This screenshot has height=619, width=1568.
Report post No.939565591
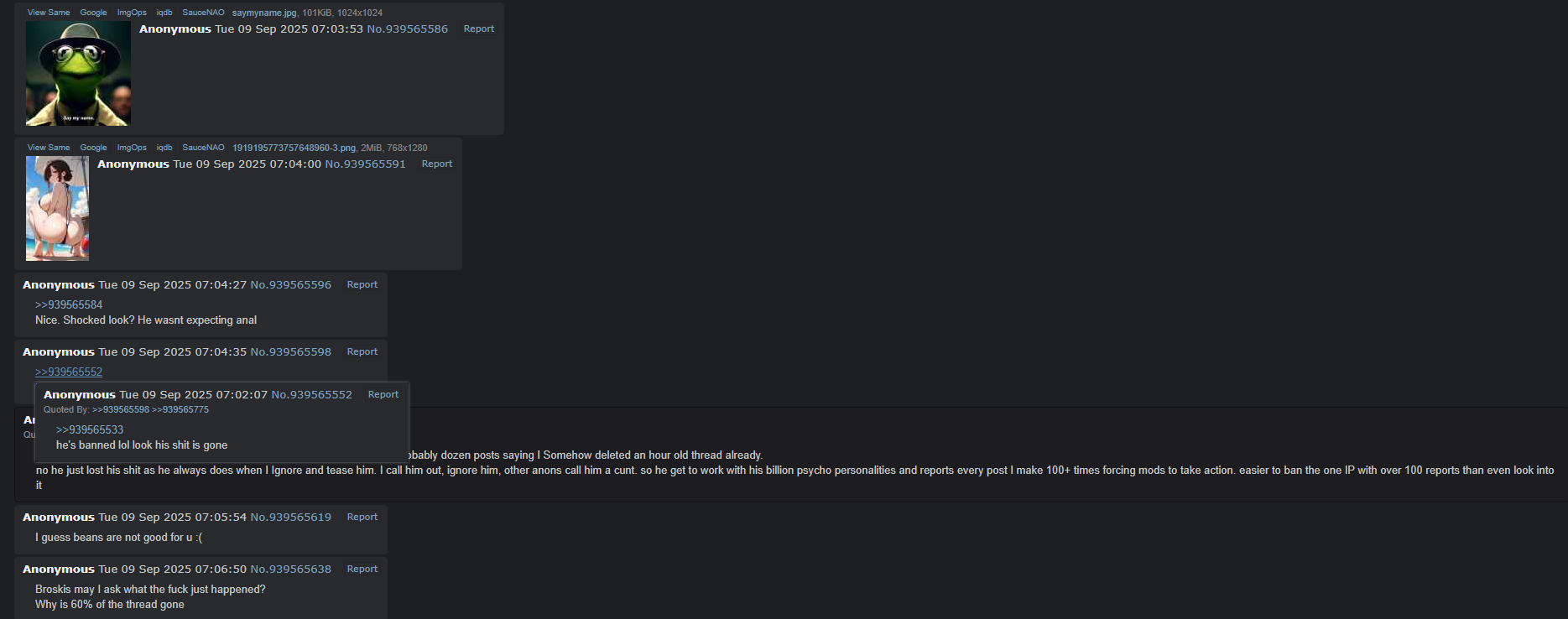[437, 164]
